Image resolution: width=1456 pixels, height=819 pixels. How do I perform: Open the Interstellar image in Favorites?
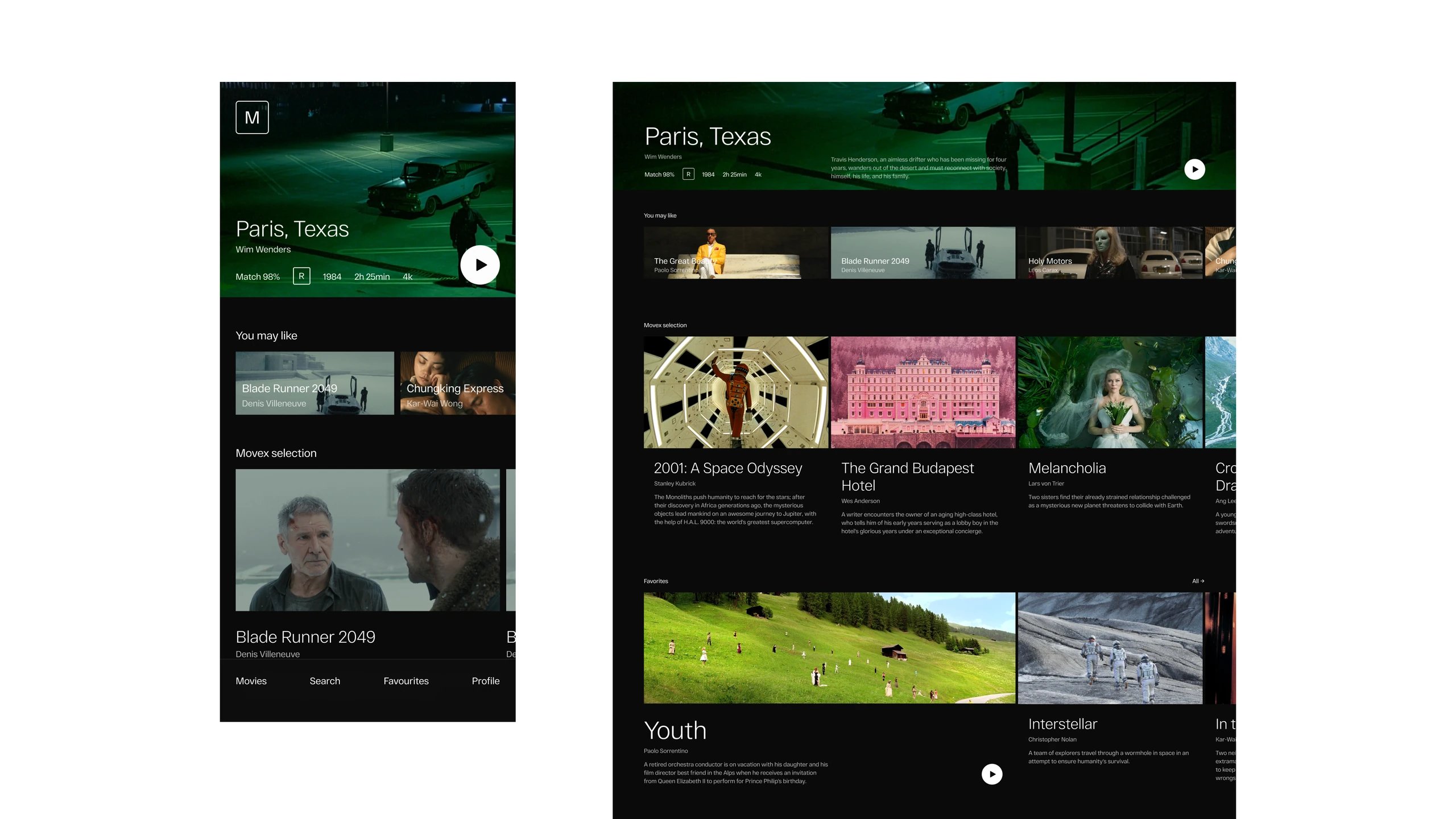pos(1110,648)
